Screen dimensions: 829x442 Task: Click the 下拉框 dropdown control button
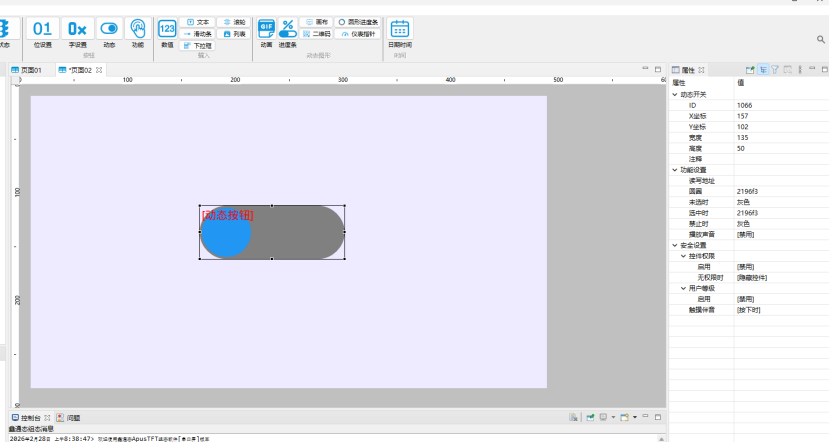[x=197, y=45]
